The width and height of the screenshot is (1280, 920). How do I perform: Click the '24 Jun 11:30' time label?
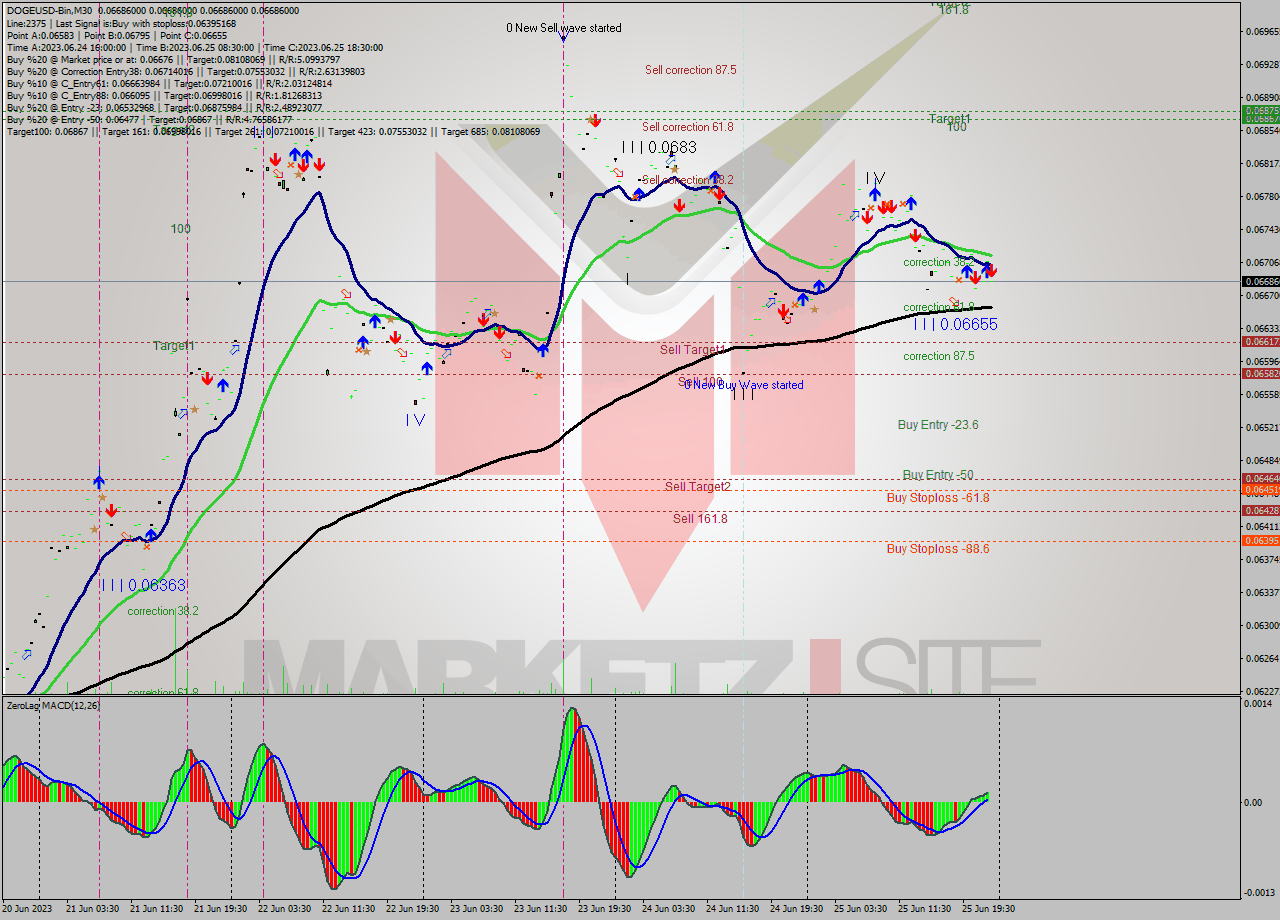732,909
